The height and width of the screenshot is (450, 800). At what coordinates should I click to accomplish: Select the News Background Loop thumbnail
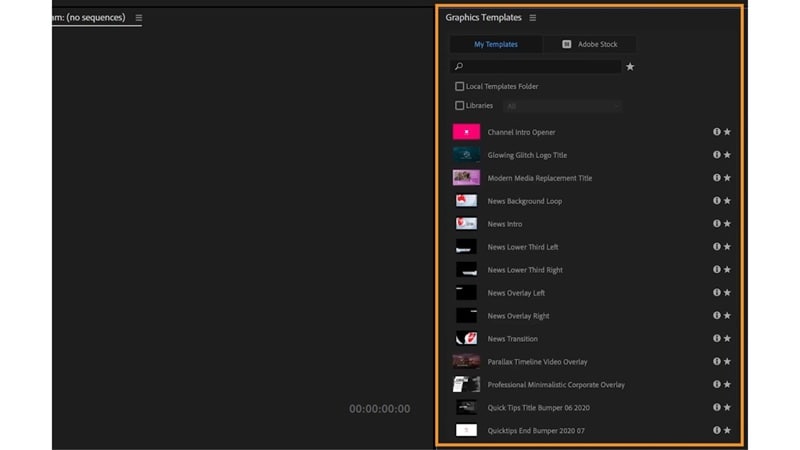pyautogui.click(x=466, y=201)
